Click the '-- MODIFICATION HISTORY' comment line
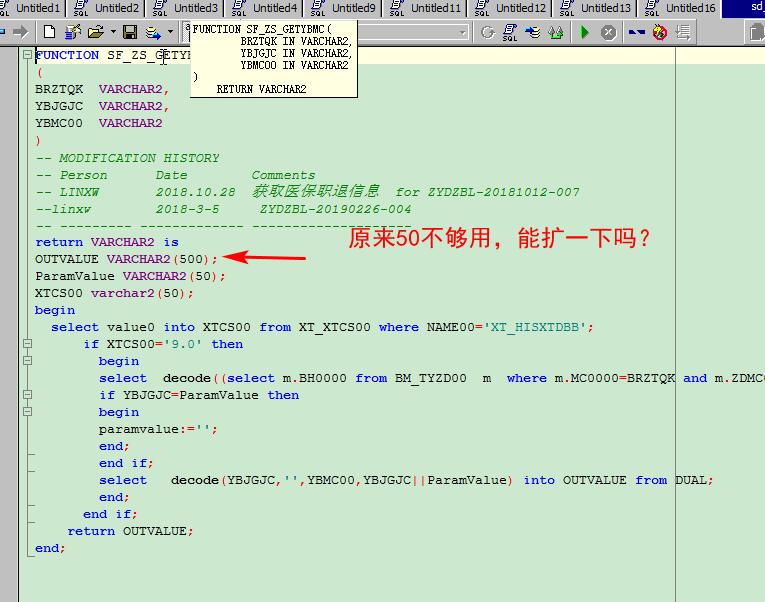765x602 pixels. [x=127, y=158]
